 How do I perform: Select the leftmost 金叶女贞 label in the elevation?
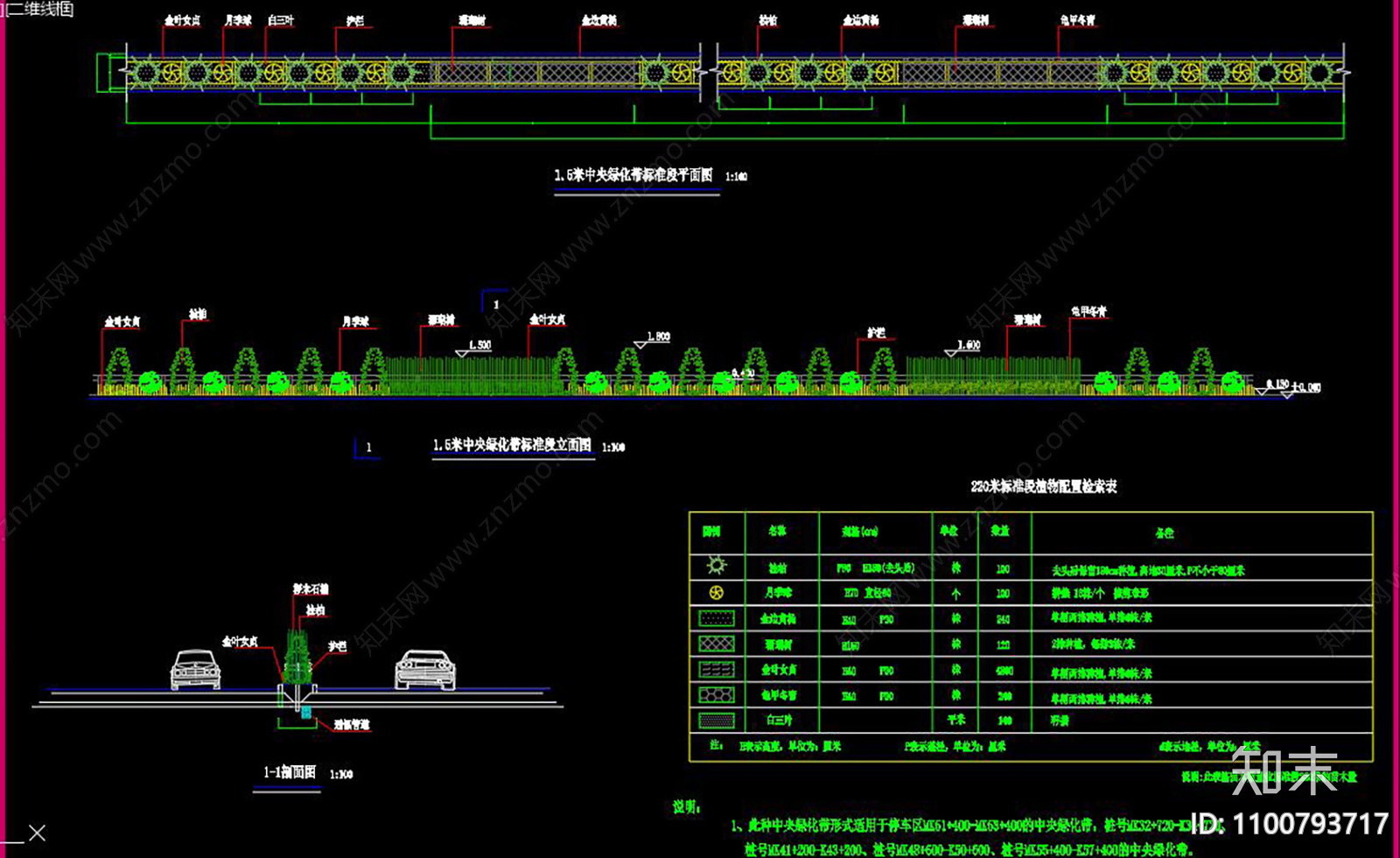122,322
